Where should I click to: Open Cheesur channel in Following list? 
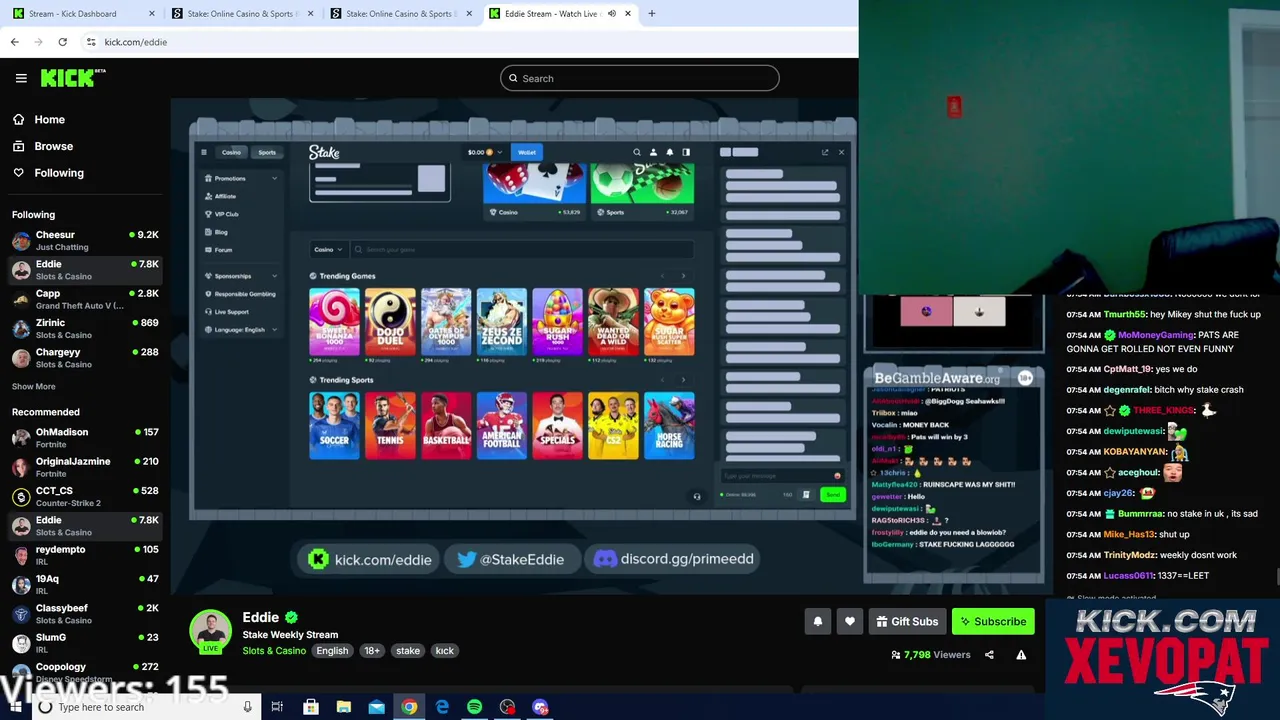[x=85, y=240]
